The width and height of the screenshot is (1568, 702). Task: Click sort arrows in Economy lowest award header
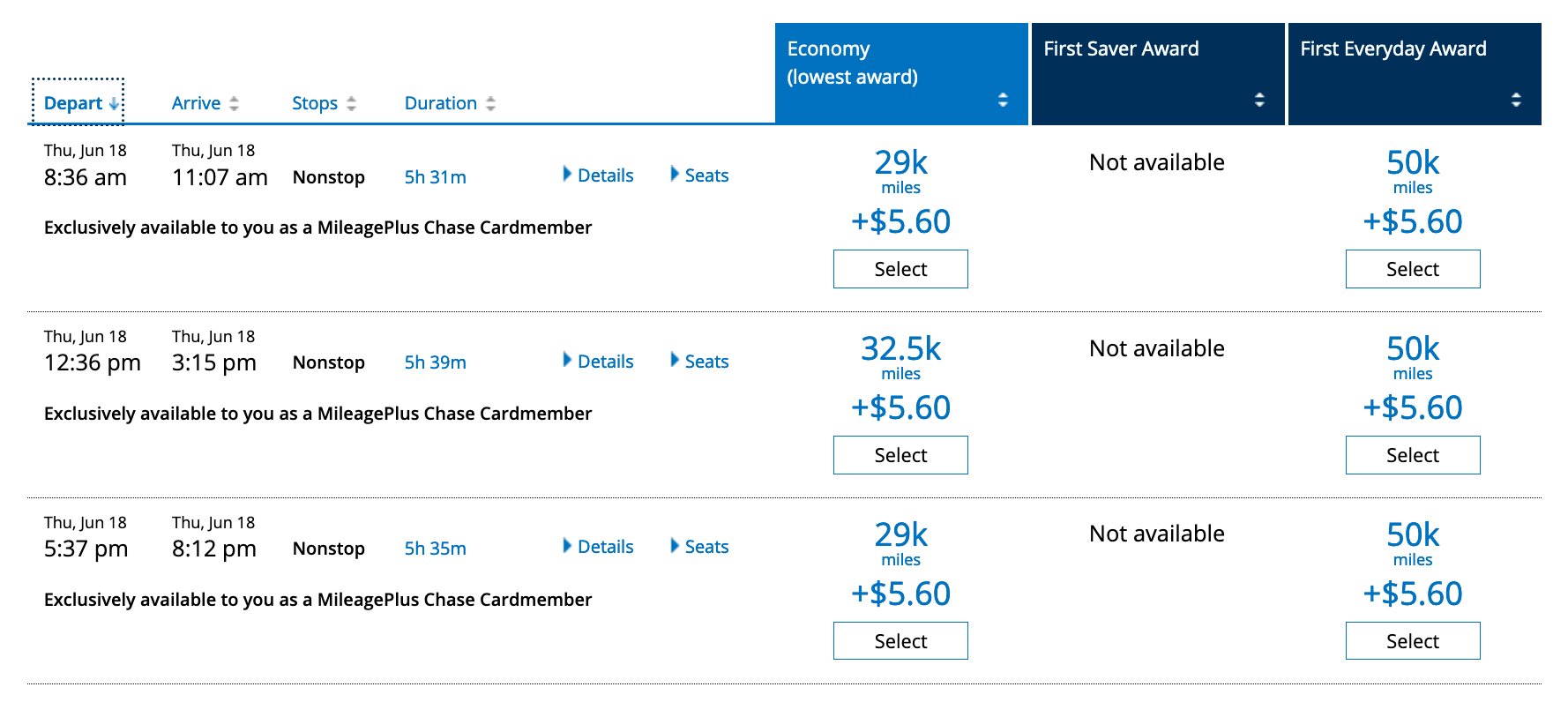(1003, 100)
